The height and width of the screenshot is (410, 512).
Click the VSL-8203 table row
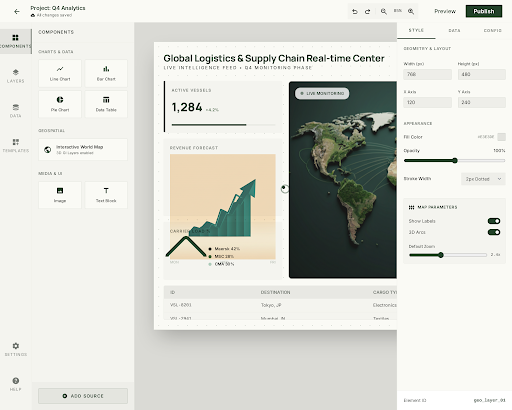(280, 305)
